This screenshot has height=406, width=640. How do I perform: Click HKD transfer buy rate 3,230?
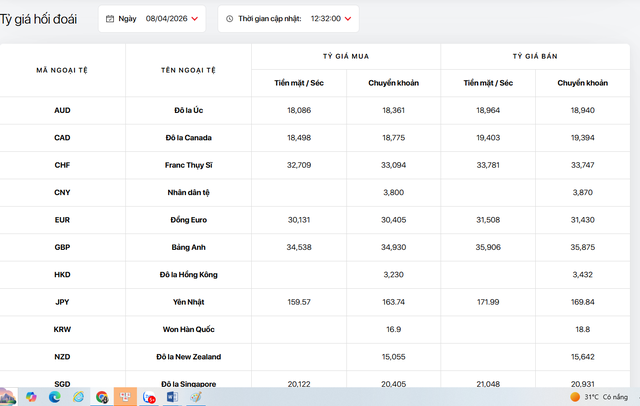tap(393, 275)
